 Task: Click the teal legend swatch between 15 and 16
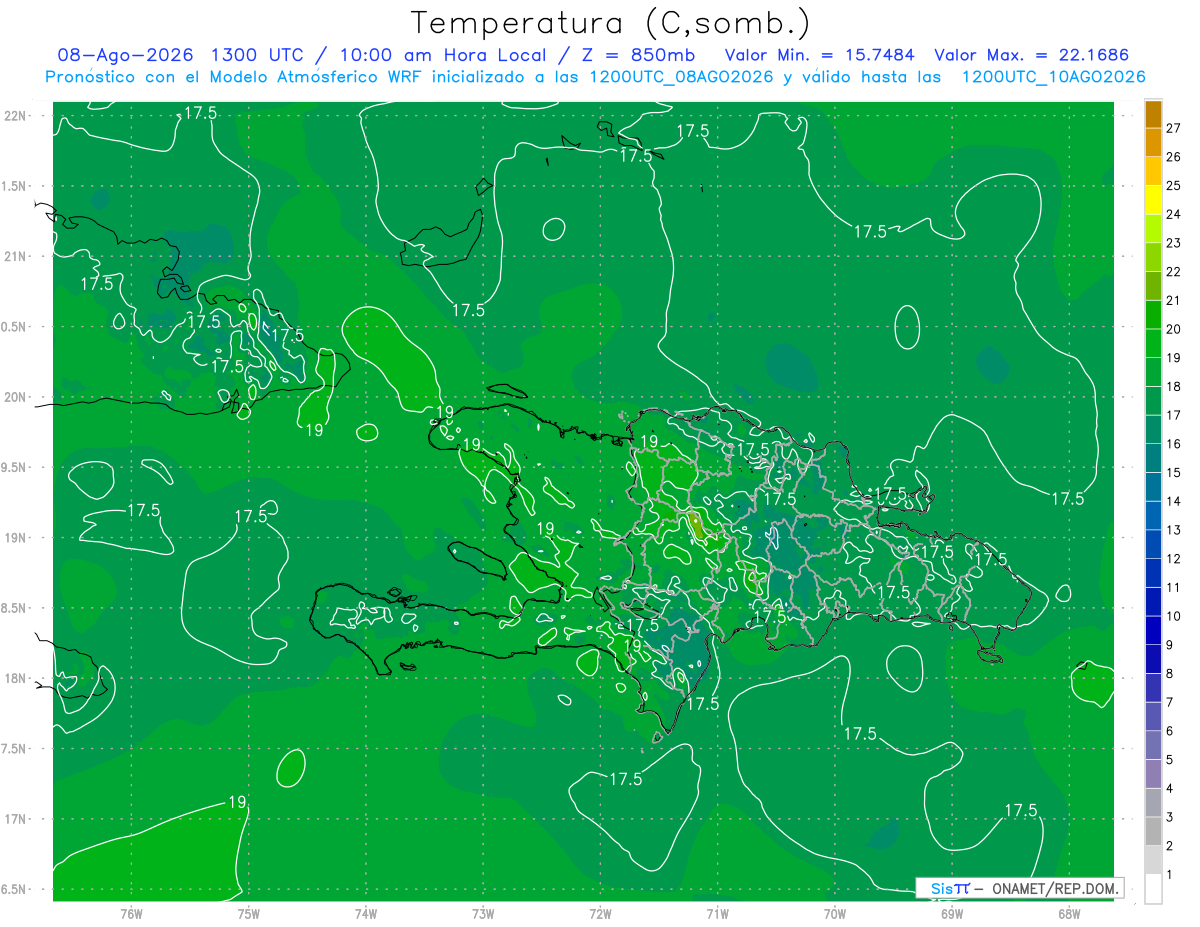coord(1153,459)
